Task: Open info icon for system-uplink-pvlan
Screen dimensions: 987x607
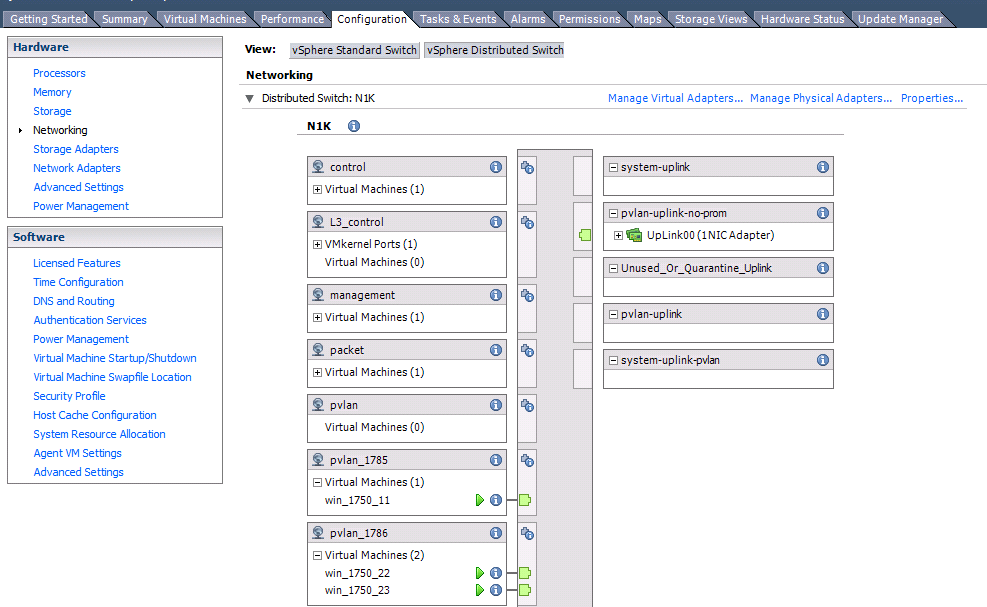Action: [823, 360]
